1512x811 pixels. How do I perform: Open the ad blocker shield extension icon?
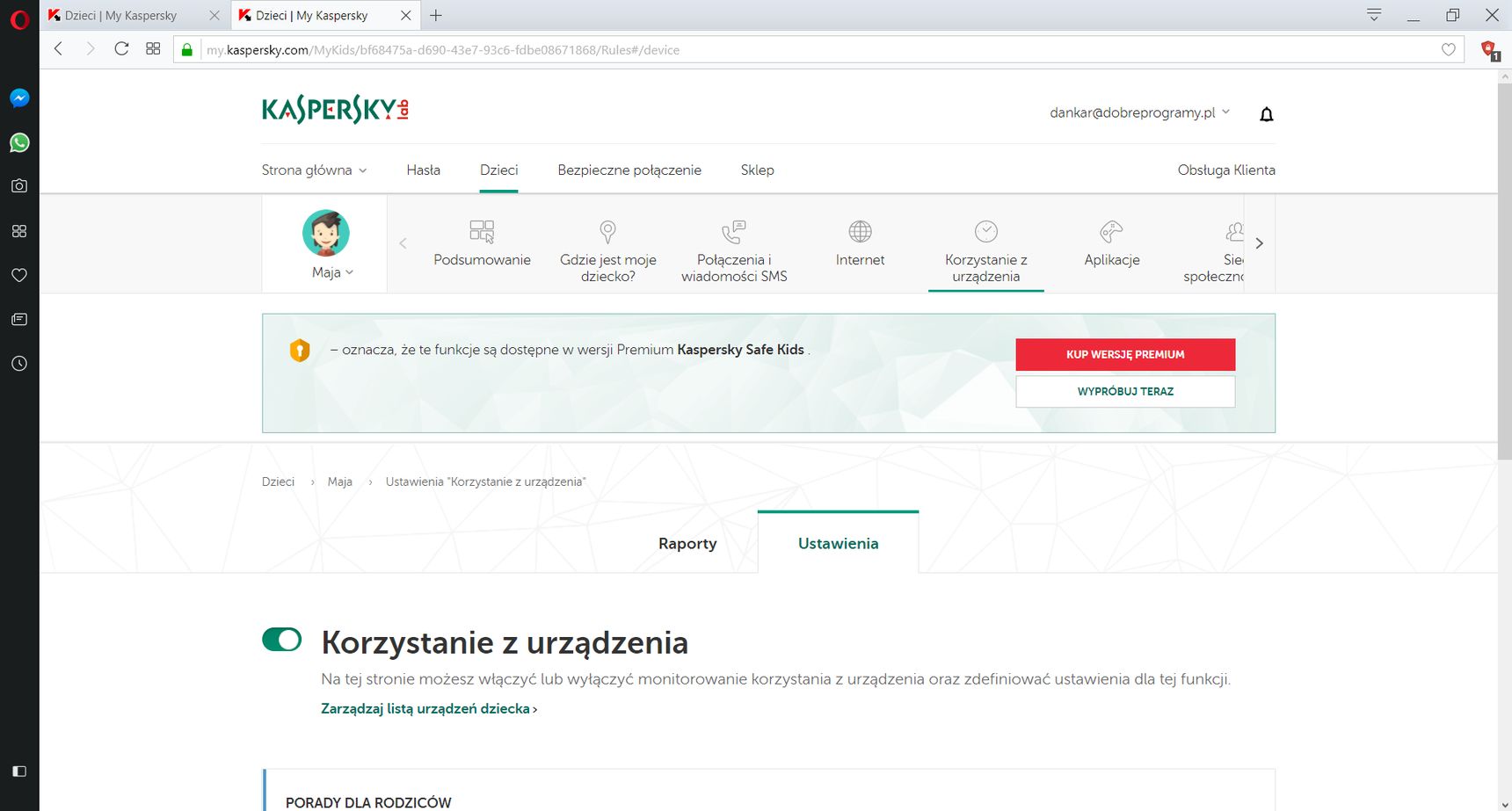coord(1490,50)
